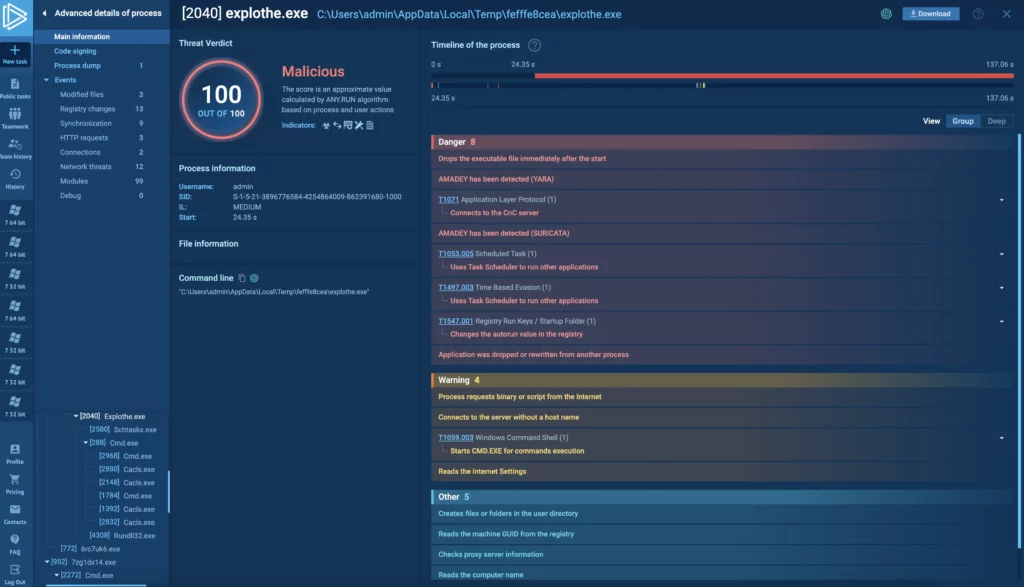Open Public tasks in the sidebar
This screenshot has height=587, width=1024.
coord(15,88)
